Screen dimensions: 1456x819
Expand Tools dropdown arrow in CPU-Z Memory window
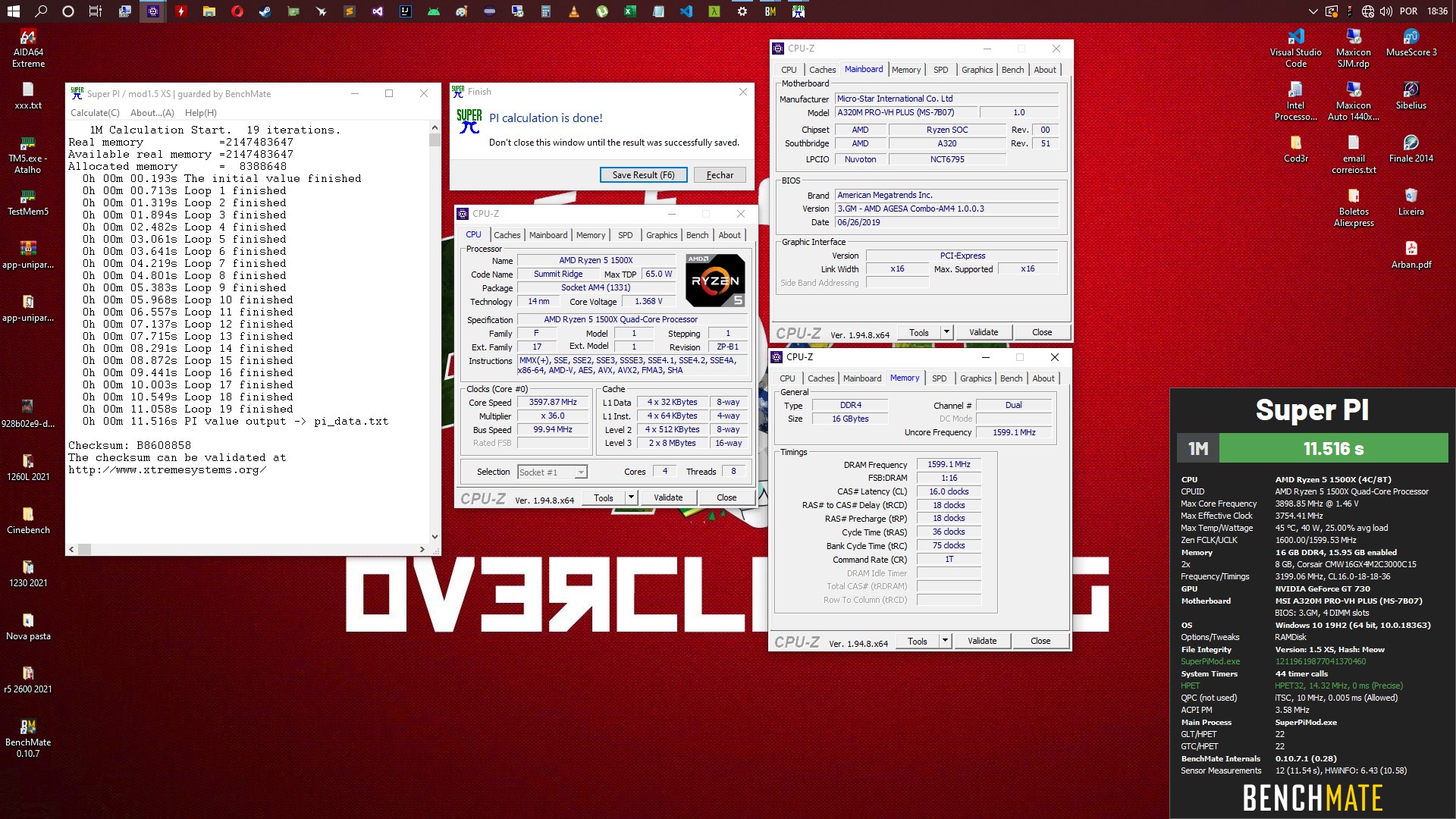click(945, 641)
